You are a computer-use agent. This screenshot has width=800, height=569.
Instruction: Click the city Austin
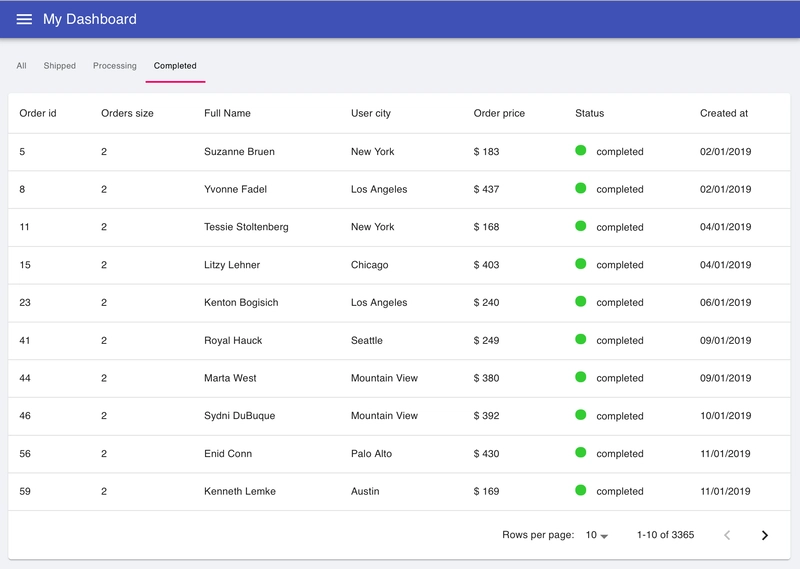tap(365, 491)
